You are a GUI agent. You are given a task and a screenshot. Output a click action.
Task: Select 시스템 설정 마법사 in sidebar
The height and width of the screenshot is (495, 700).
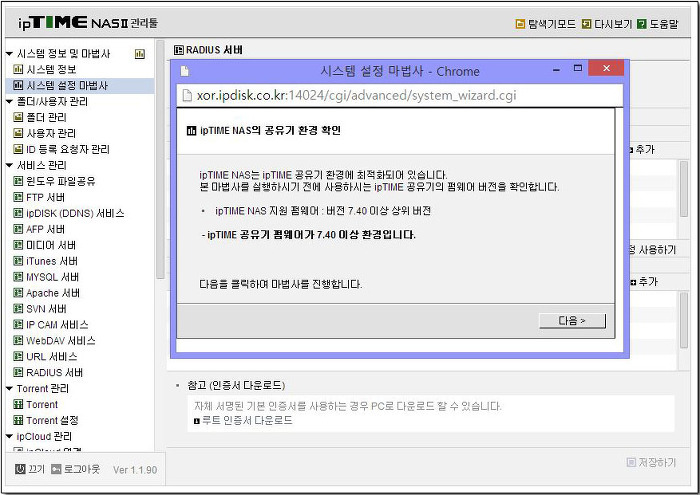click(67, 85)
